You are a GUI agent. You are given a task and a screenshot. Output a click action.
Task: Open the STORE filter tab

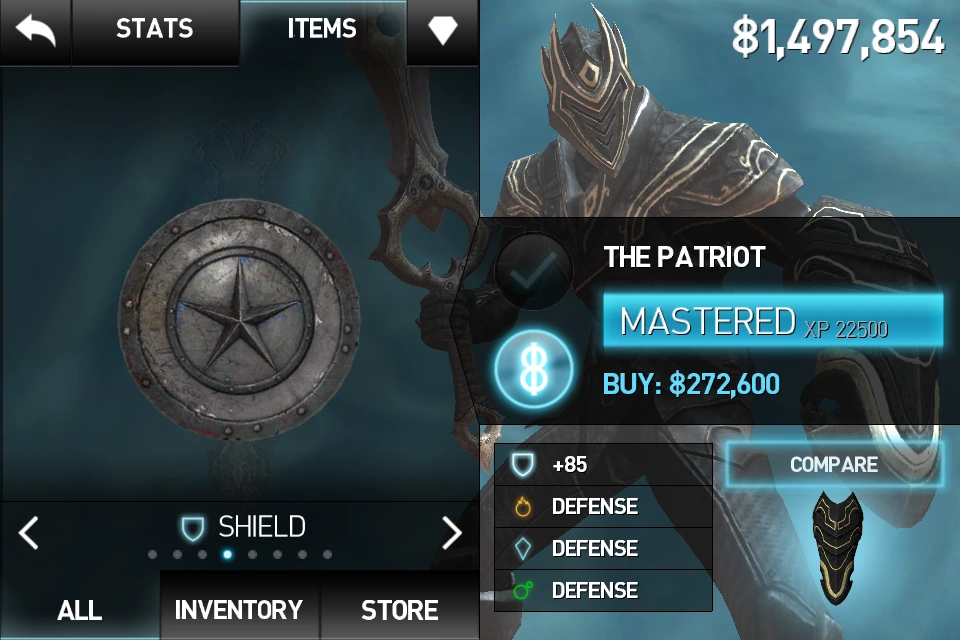click(x=399, y=609)
